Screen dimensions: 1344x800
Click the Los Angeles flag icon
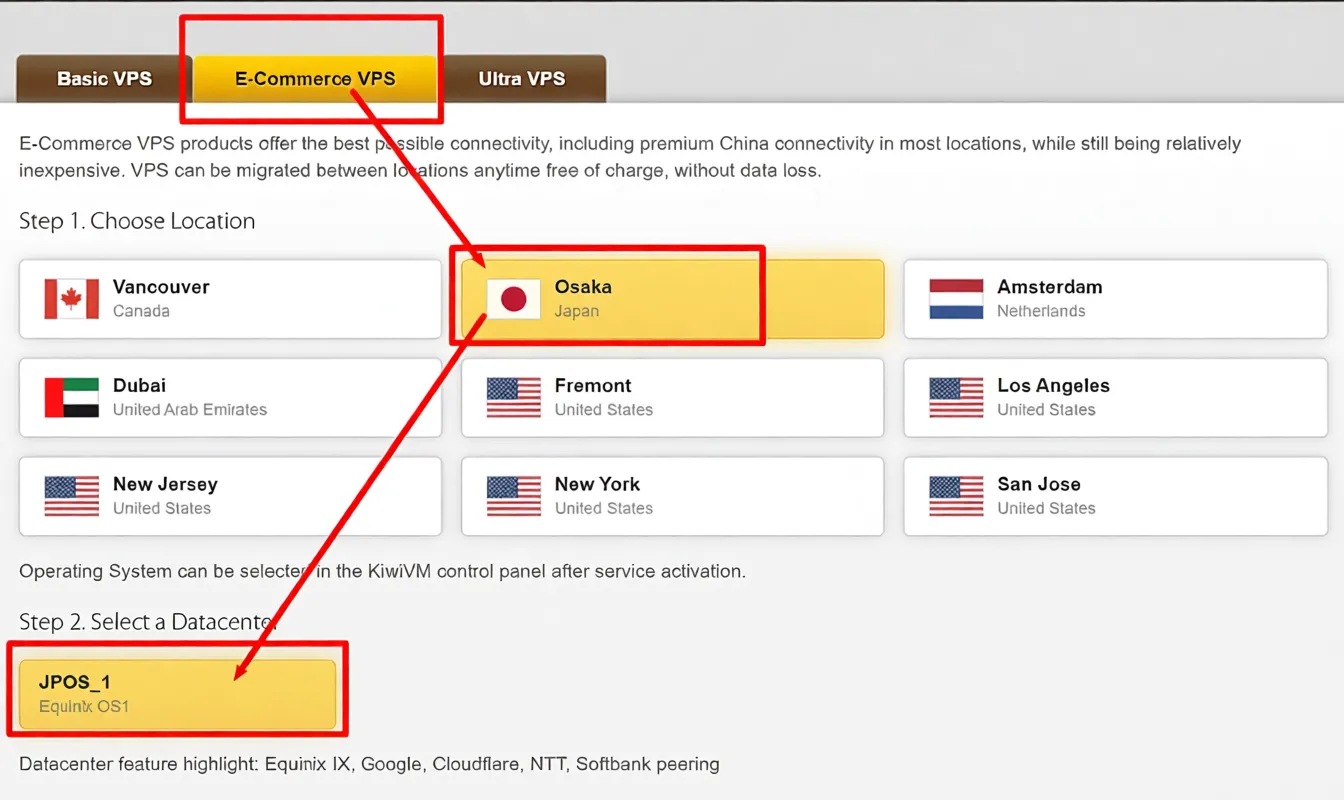click(956, 397)
